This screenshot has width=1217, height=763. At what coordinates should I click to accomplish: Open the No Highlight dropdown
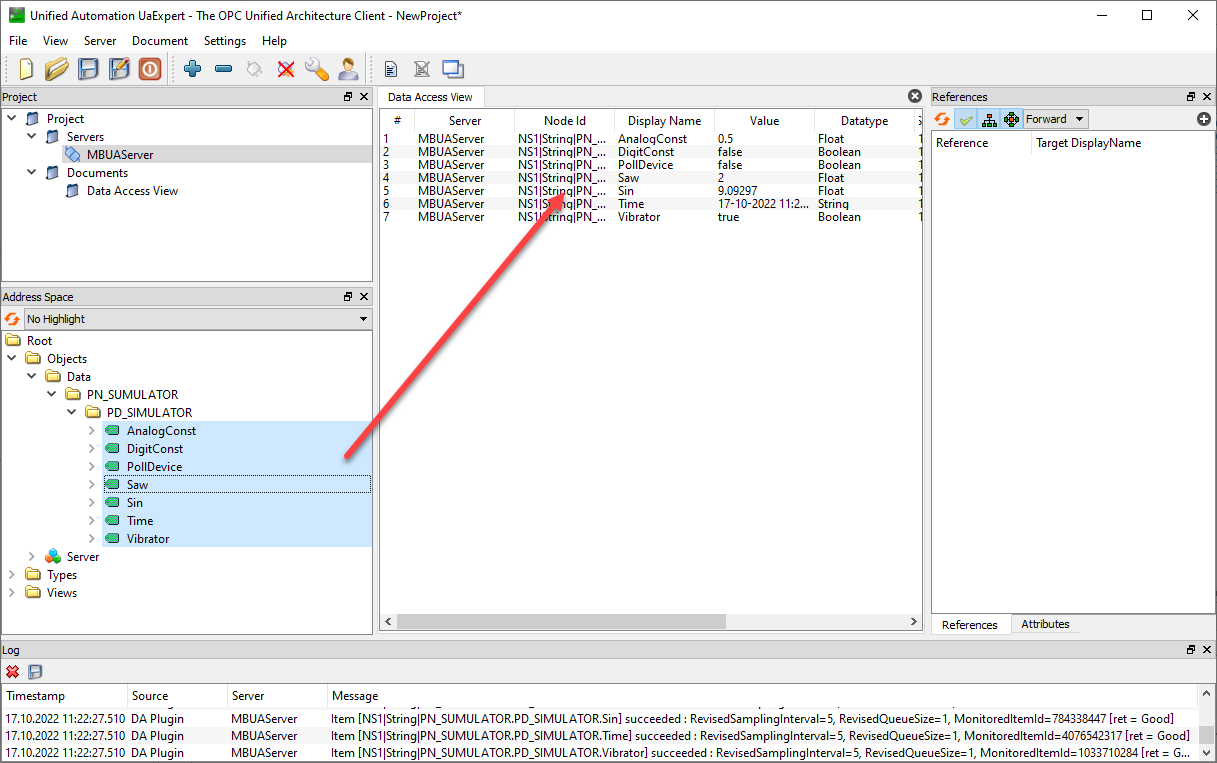coord(198,319)
